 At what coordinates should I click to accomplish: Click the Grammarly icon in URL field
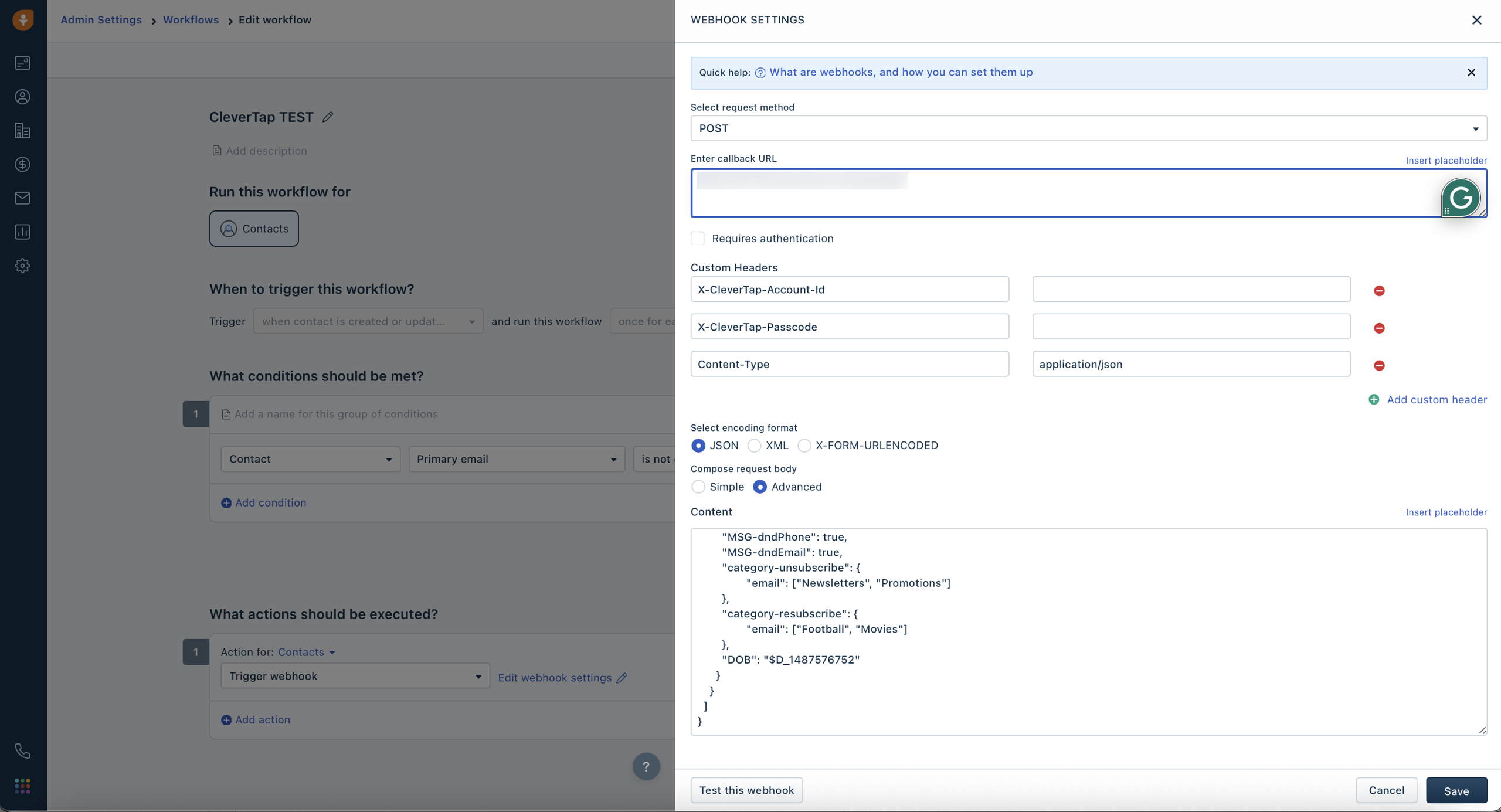1461,198
